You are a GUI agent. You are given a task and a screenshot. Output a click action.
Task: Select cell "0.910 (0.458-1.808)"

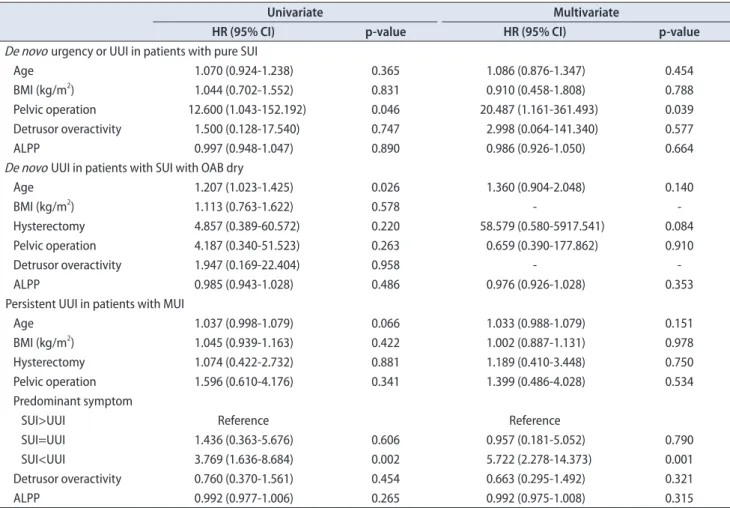point(535,90)
